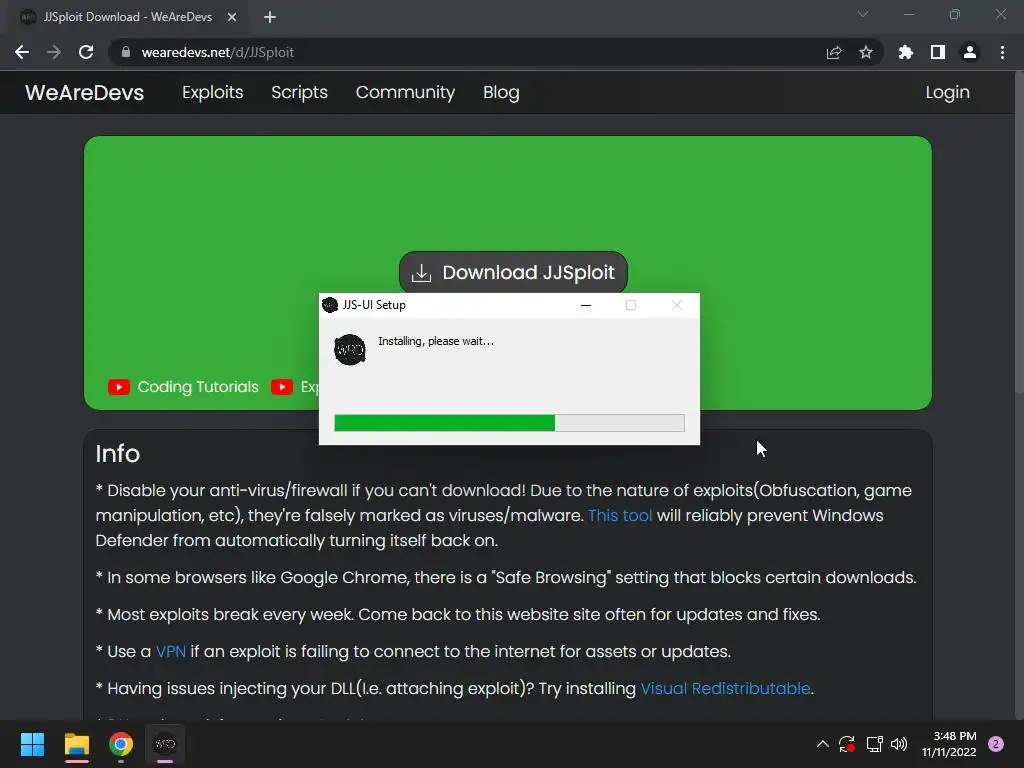Click the WRD logo in the setup dialog

click(349, 350)
